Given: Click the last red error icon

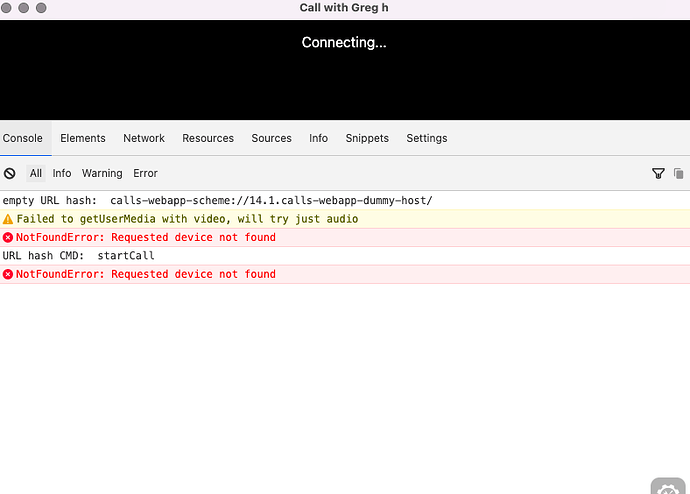Looking at the screenshot, I should tap(8, 275).
